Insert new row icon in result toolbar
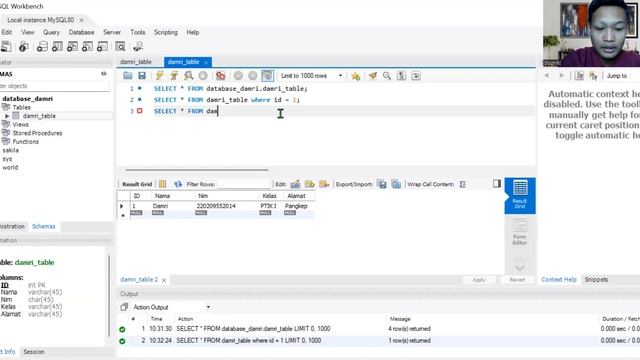Viewport: 640px width, 360px height. pyautogui.click(x=310, y=184)
